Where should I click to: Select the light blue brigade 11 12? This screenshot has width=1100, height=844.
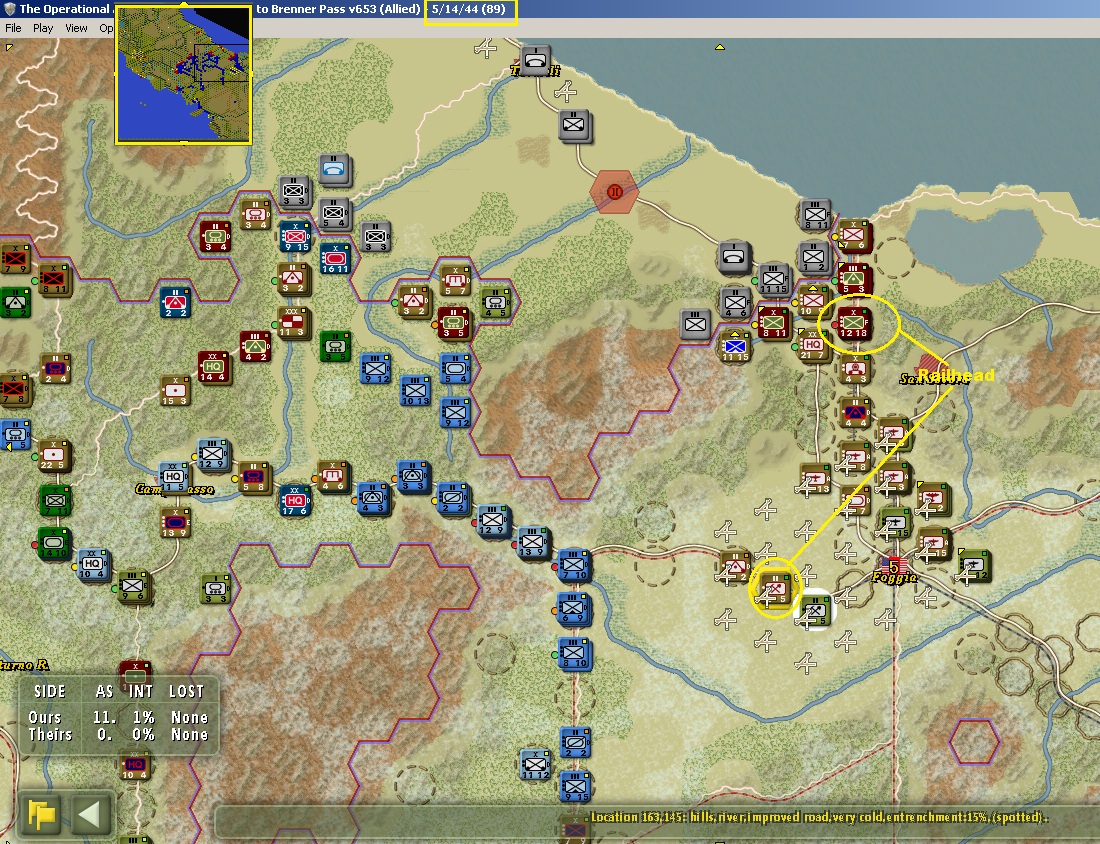coord(535,764)
